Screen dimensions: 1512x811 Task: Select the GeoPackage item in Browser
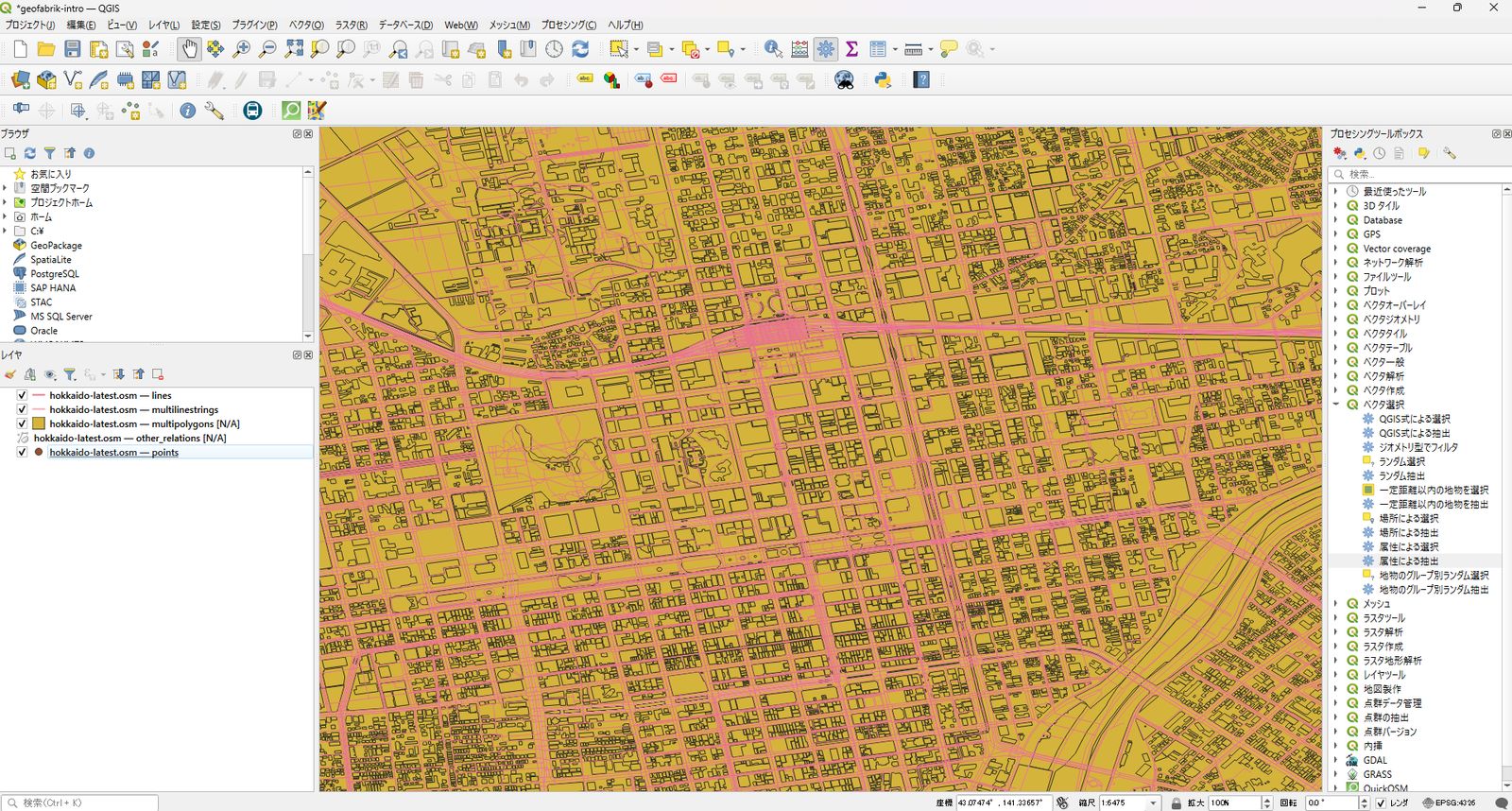[56, 245]
